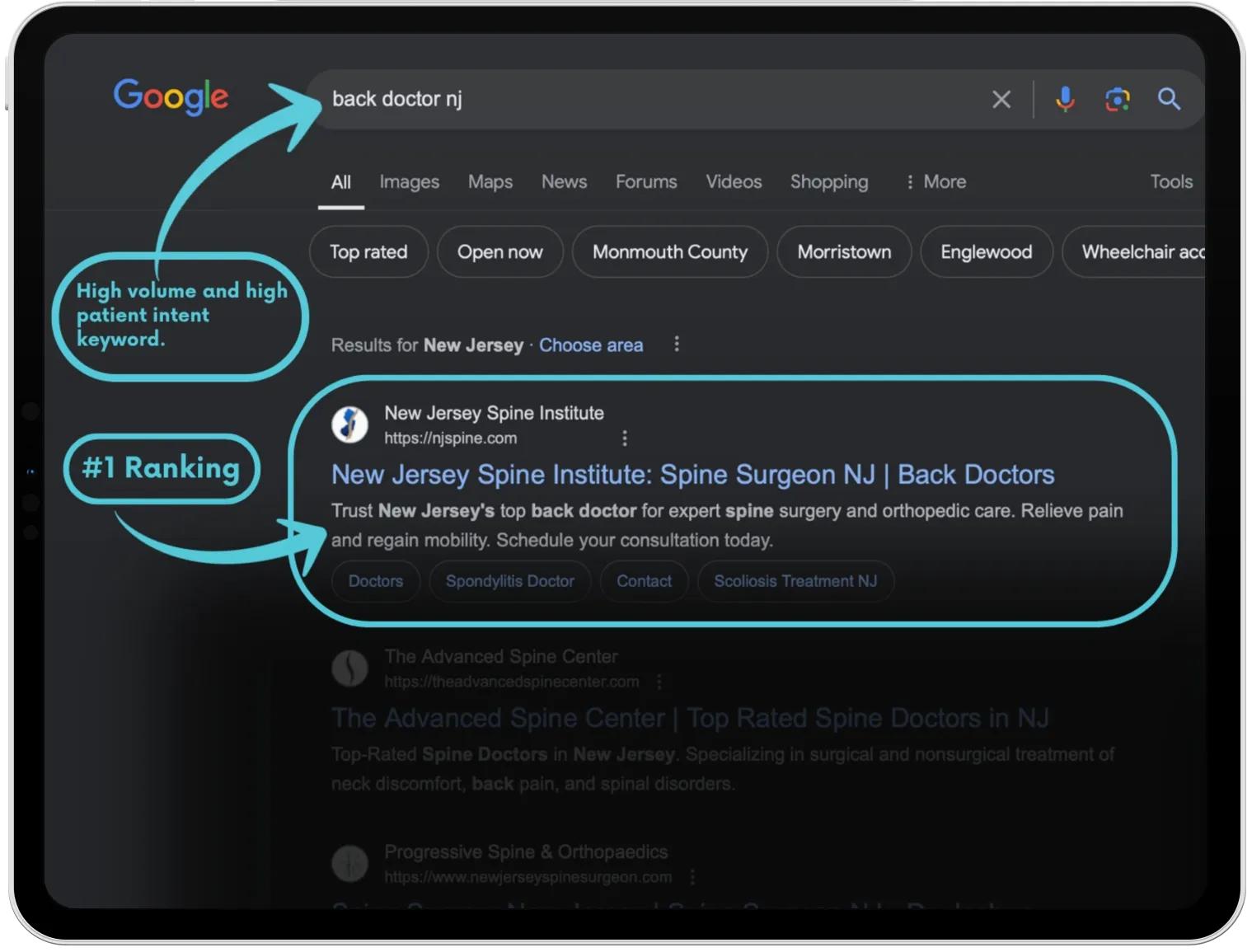Start voice search with the microphone icon
This screenshot has height=952, width=1252.
point(1065,99)
